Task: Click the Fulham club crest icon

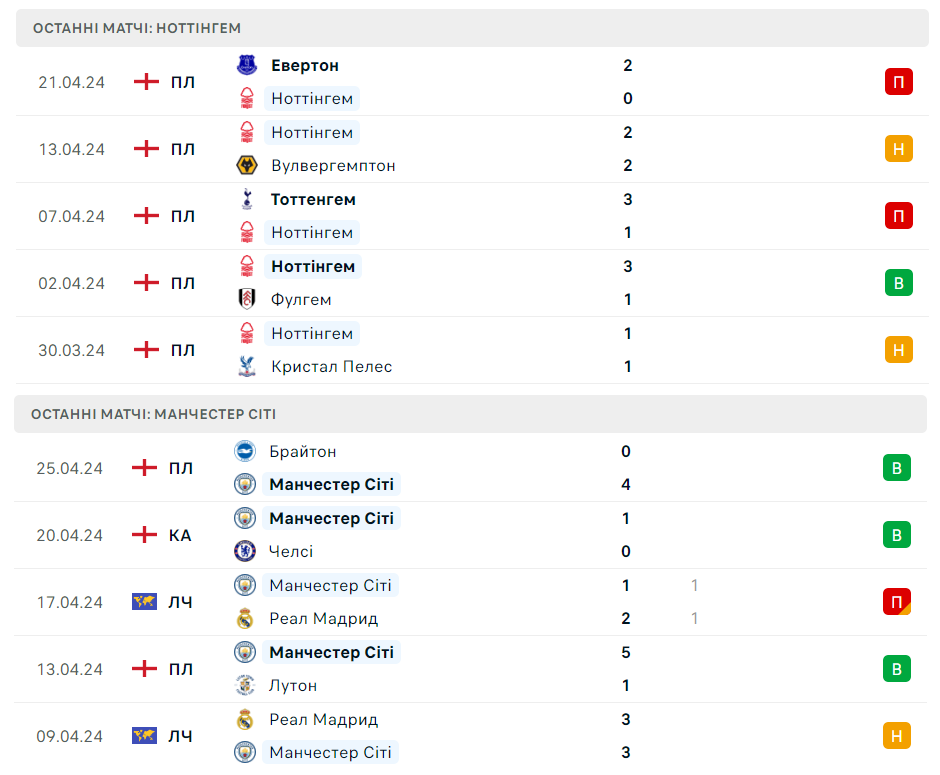Action: point(246,299)
